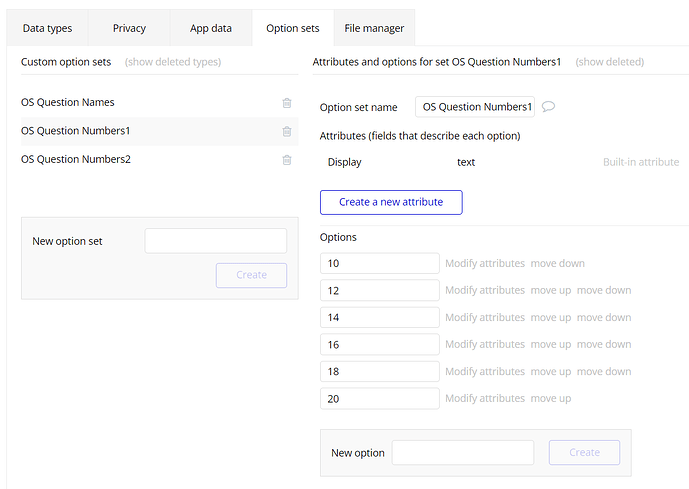Move option 12 up
The image size is (689, 489).
550,291
